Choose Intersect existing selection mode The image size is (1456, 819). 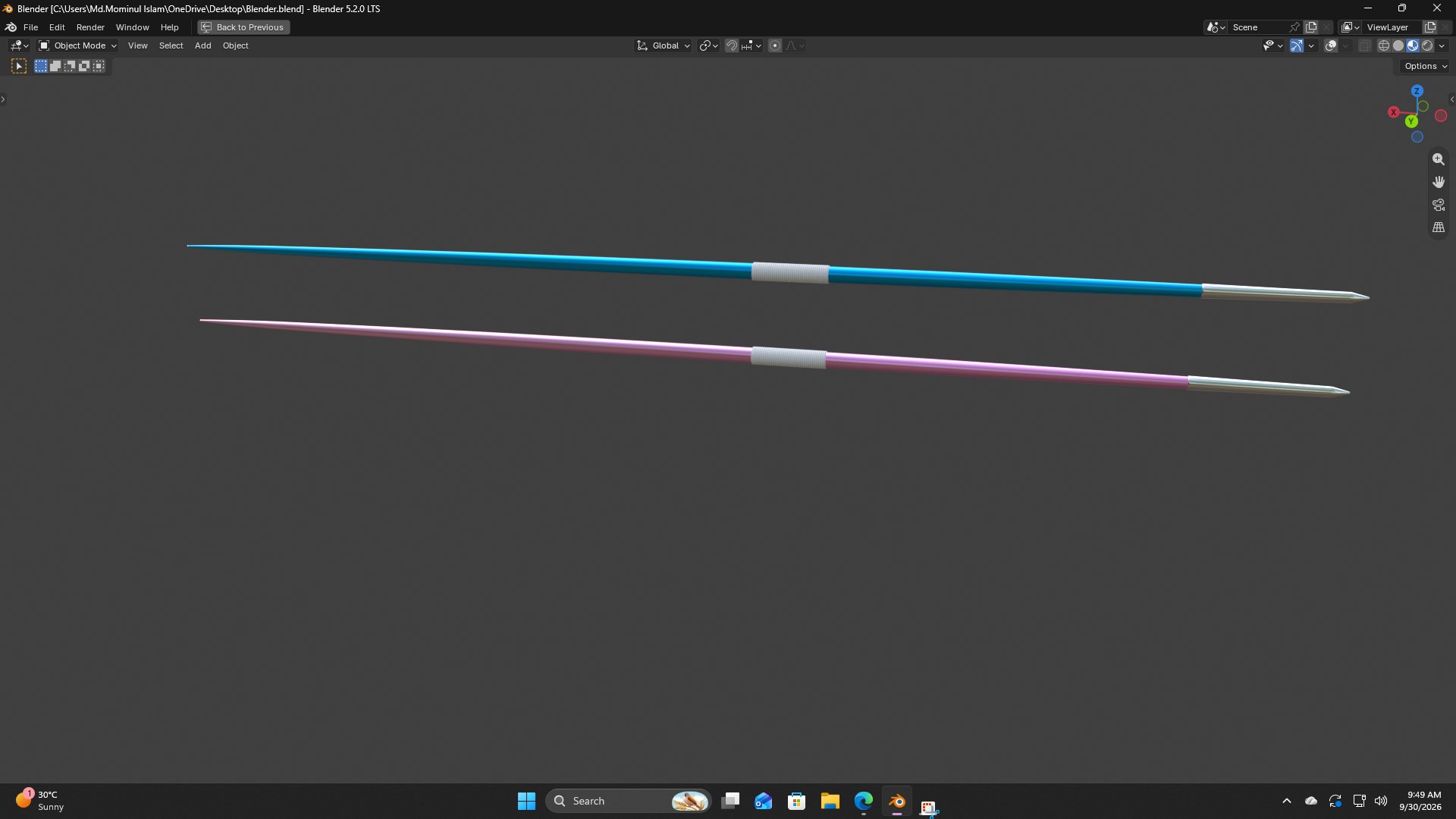99,66
